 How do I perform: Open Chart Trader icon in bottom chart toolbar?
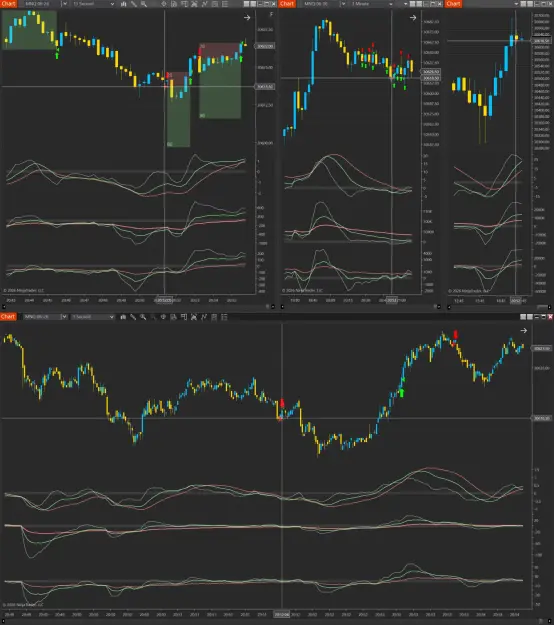pos(183,317)
